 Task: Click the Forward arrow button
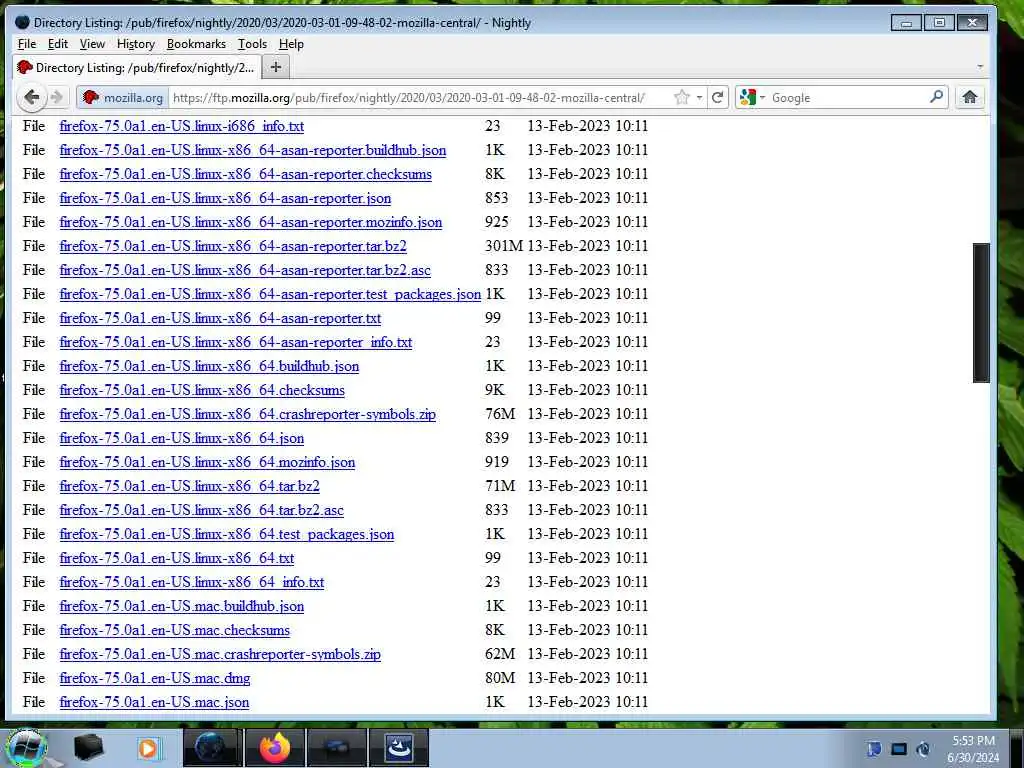(x=57, y=97)
